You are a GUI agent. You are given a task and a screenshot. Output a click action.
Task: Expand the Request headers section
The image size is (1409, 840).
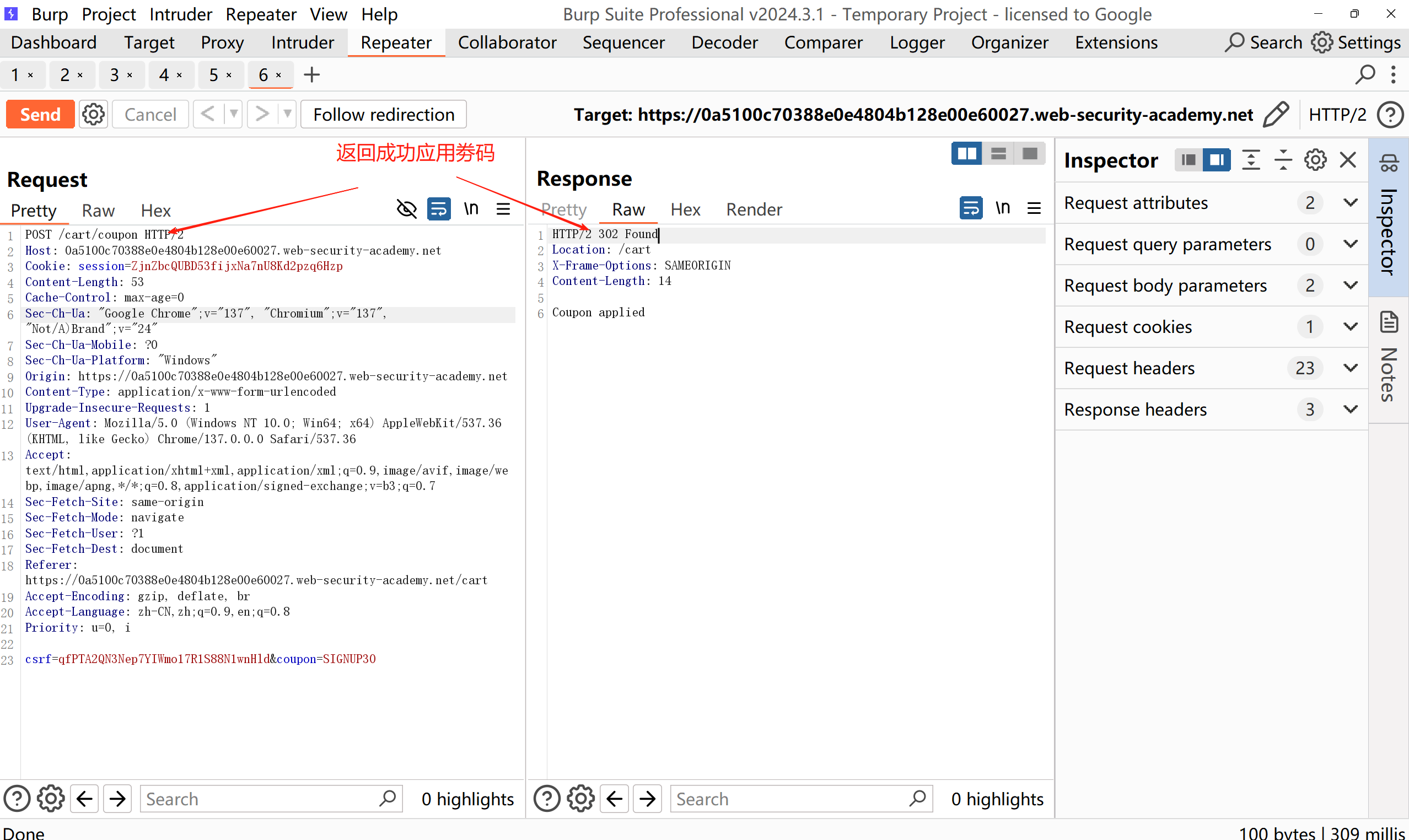pyautogui.click(x=1351, y=368)
